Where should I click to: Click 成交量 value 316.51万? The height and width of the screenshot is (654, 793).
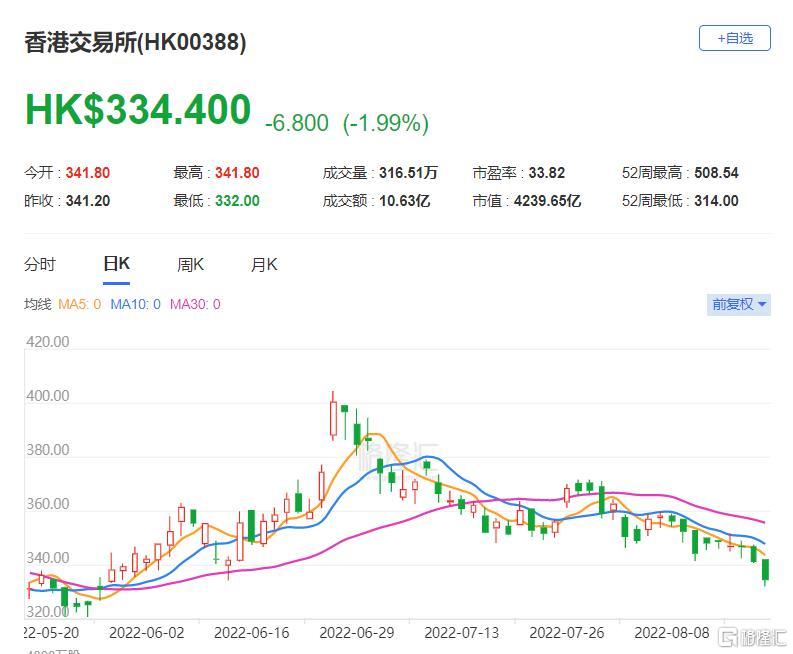408,173
